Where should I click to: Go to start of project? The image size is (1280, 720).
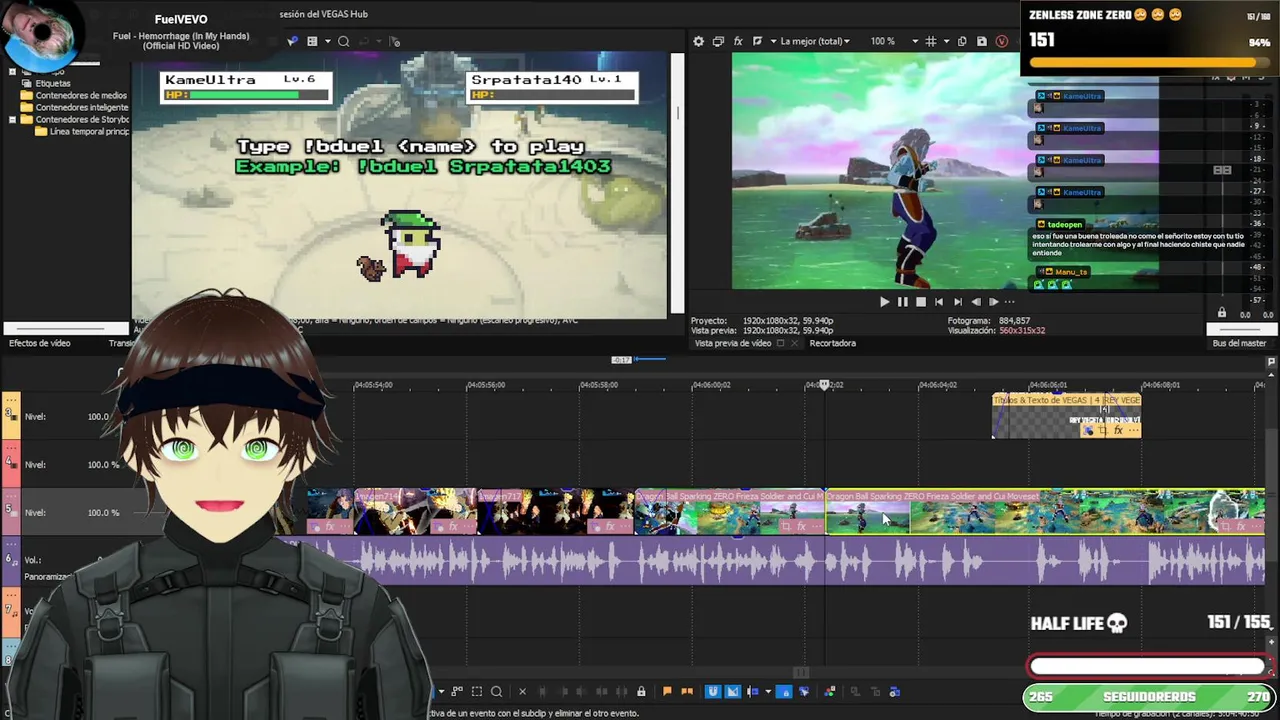click(938, 301)
